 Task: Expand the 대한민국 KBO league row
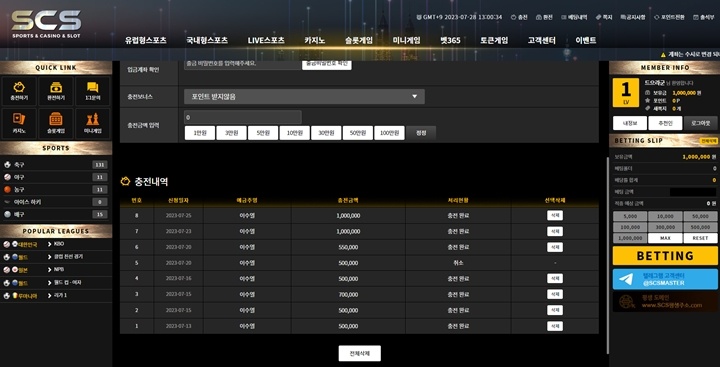[56, 244]
